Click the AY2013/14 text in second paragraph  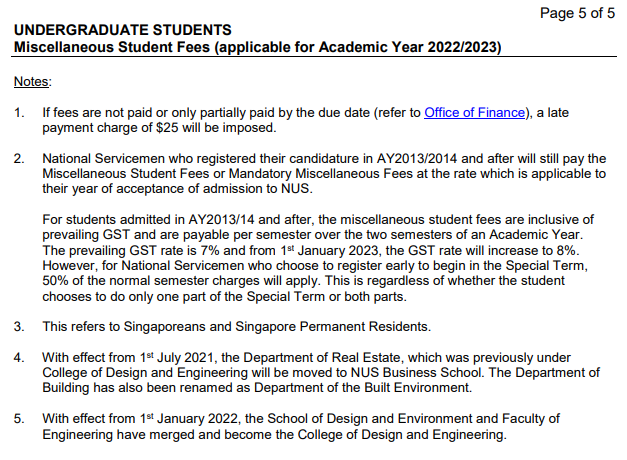(x=221, y=220)
